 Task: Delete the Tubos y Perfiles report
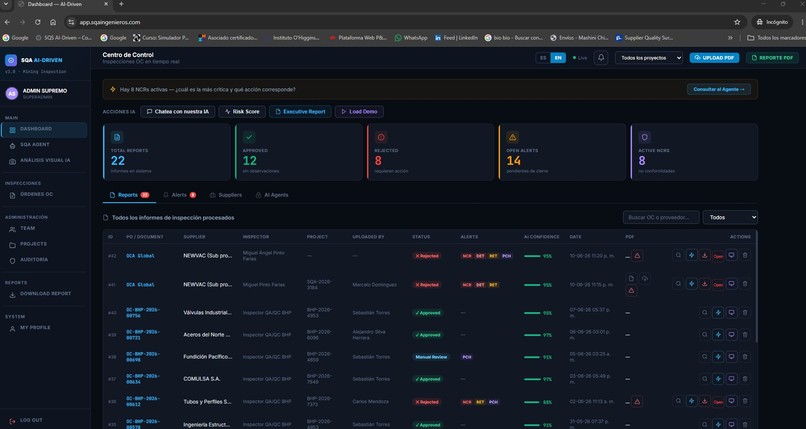click(745, 401)
